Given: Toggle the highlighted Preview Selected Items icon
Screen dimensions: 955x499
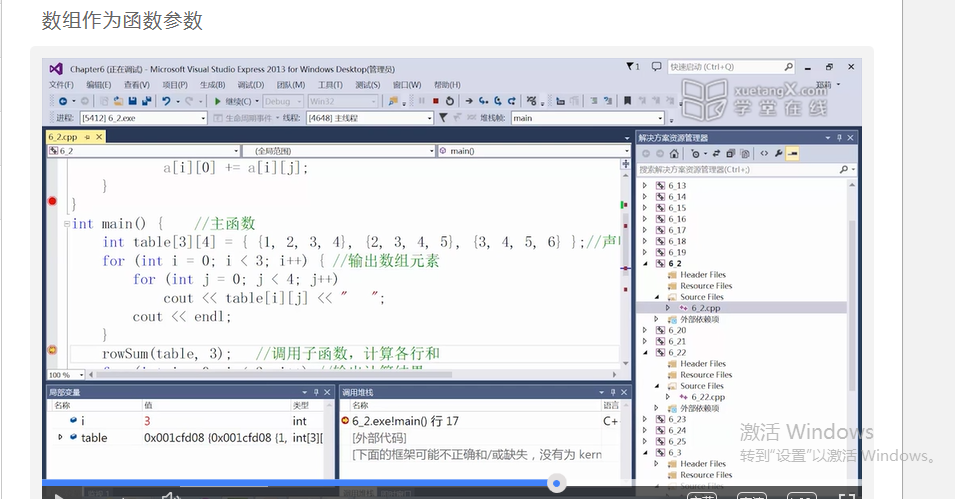Looking at the screenshot, I should 792,154.
